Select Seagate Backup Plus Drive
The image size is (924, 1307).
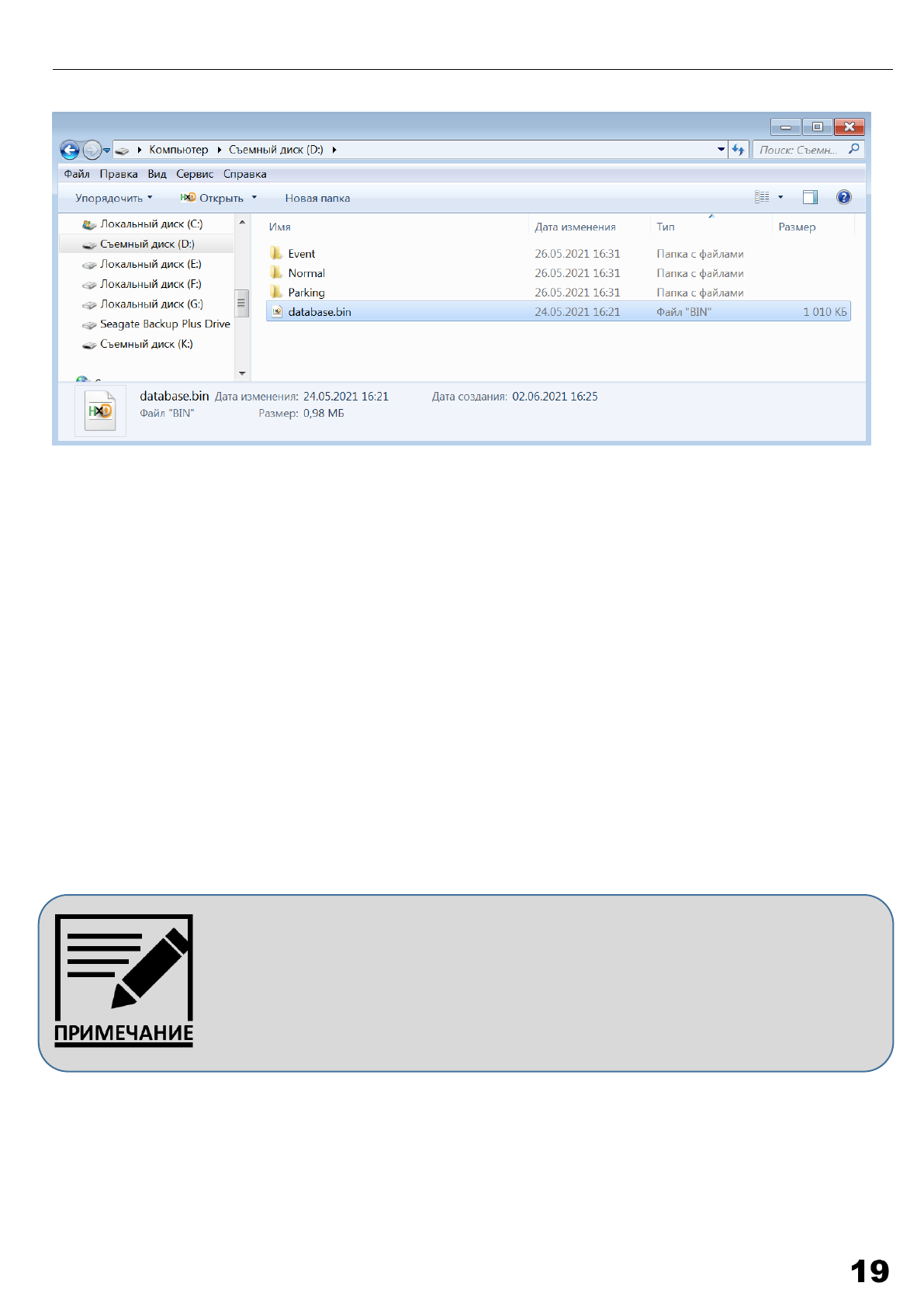click(x=156, y=324)
